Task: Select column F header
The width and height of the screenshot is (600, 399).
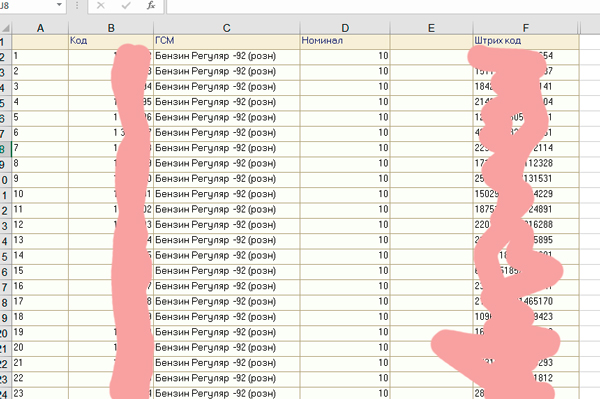Action: [x=526, y=28]
